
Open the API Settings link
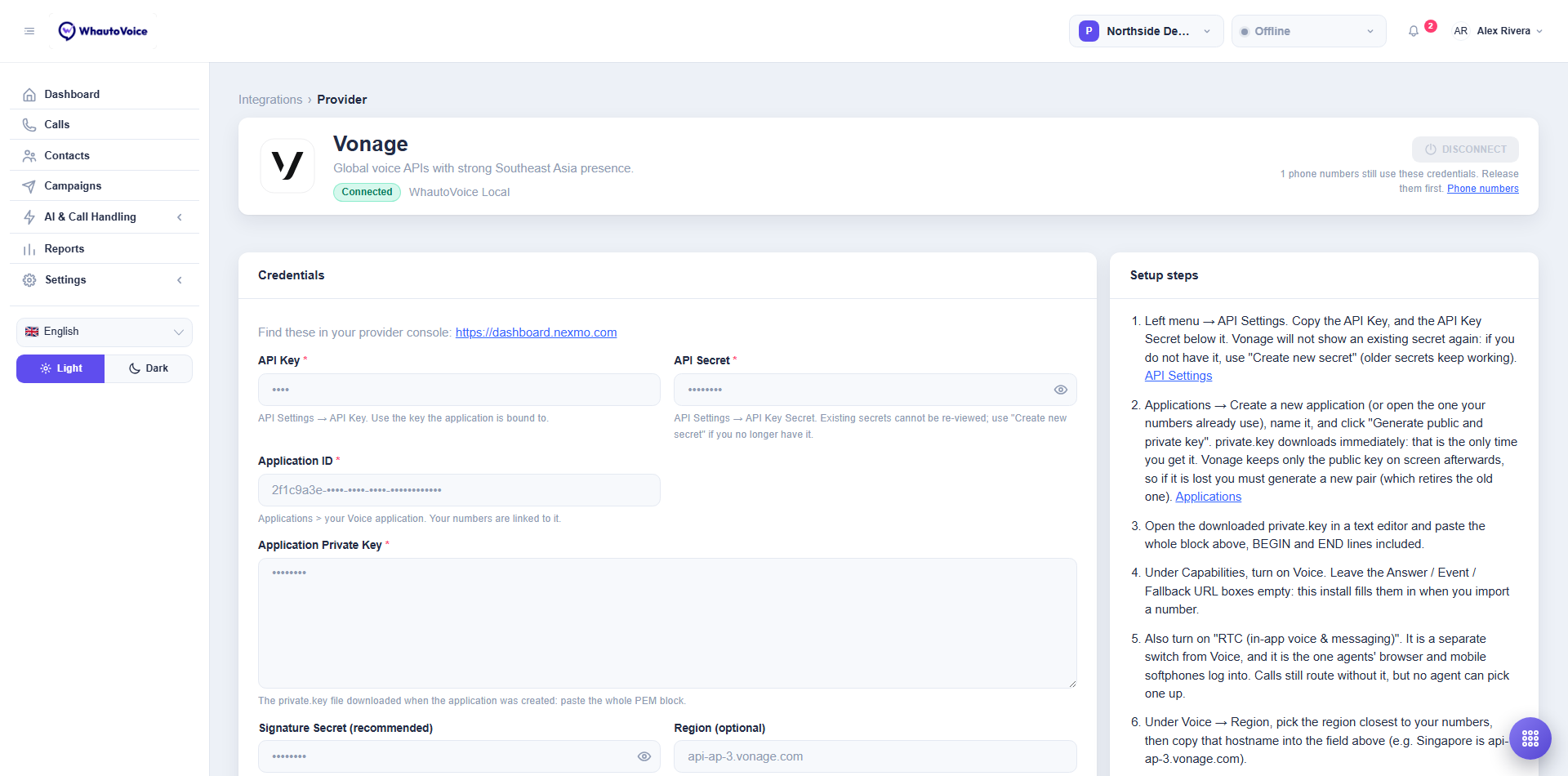coord(1178,376)
